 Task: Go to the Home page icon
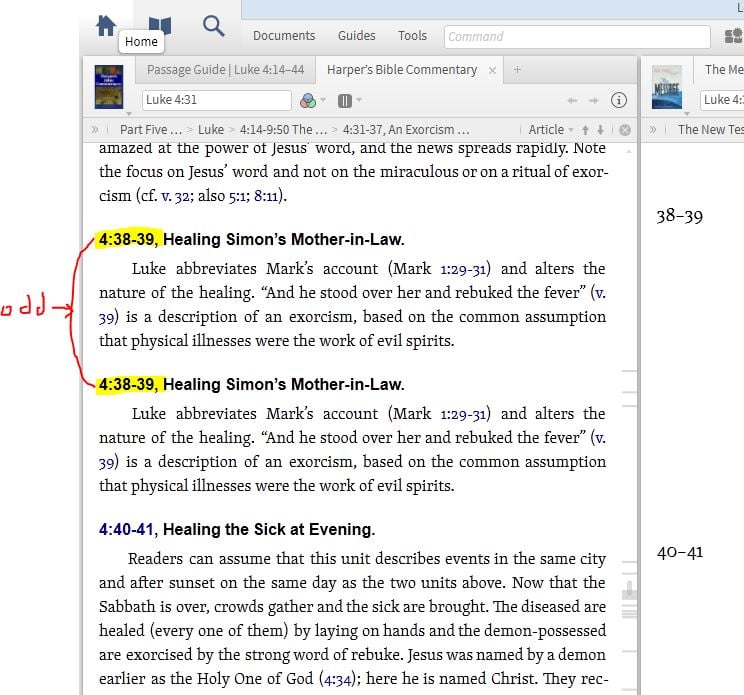click(x=105, y=25)
